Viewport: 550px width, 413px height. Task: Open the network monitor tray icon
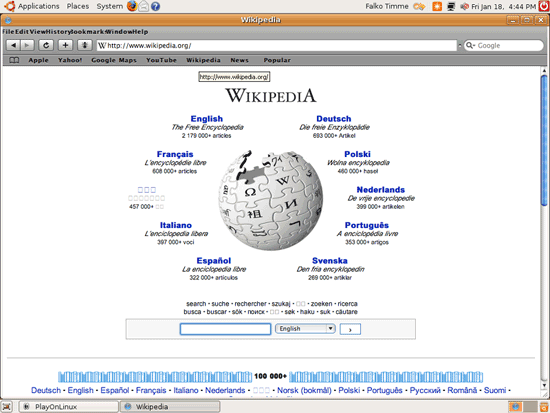pos(451,6)
